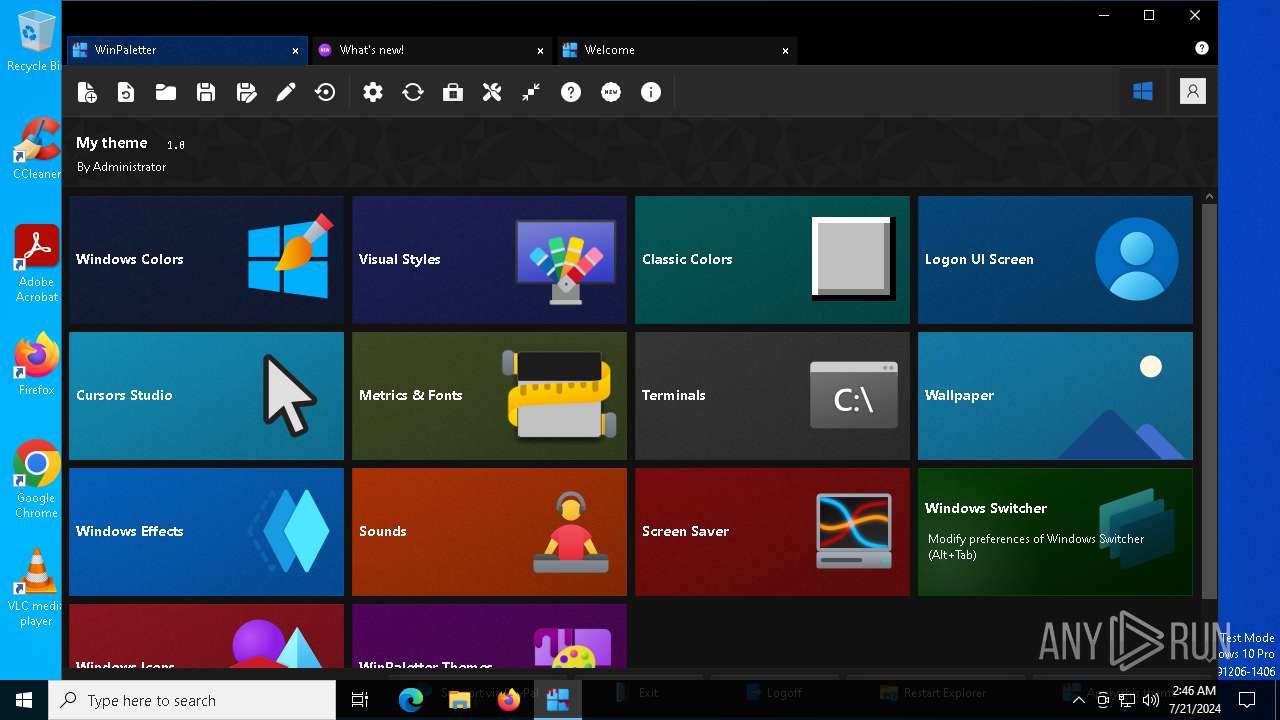This screenshot has width=1280, height=720.
Task: Select the Google Chrome desktop shortcut
Action: tap(36, 480)
